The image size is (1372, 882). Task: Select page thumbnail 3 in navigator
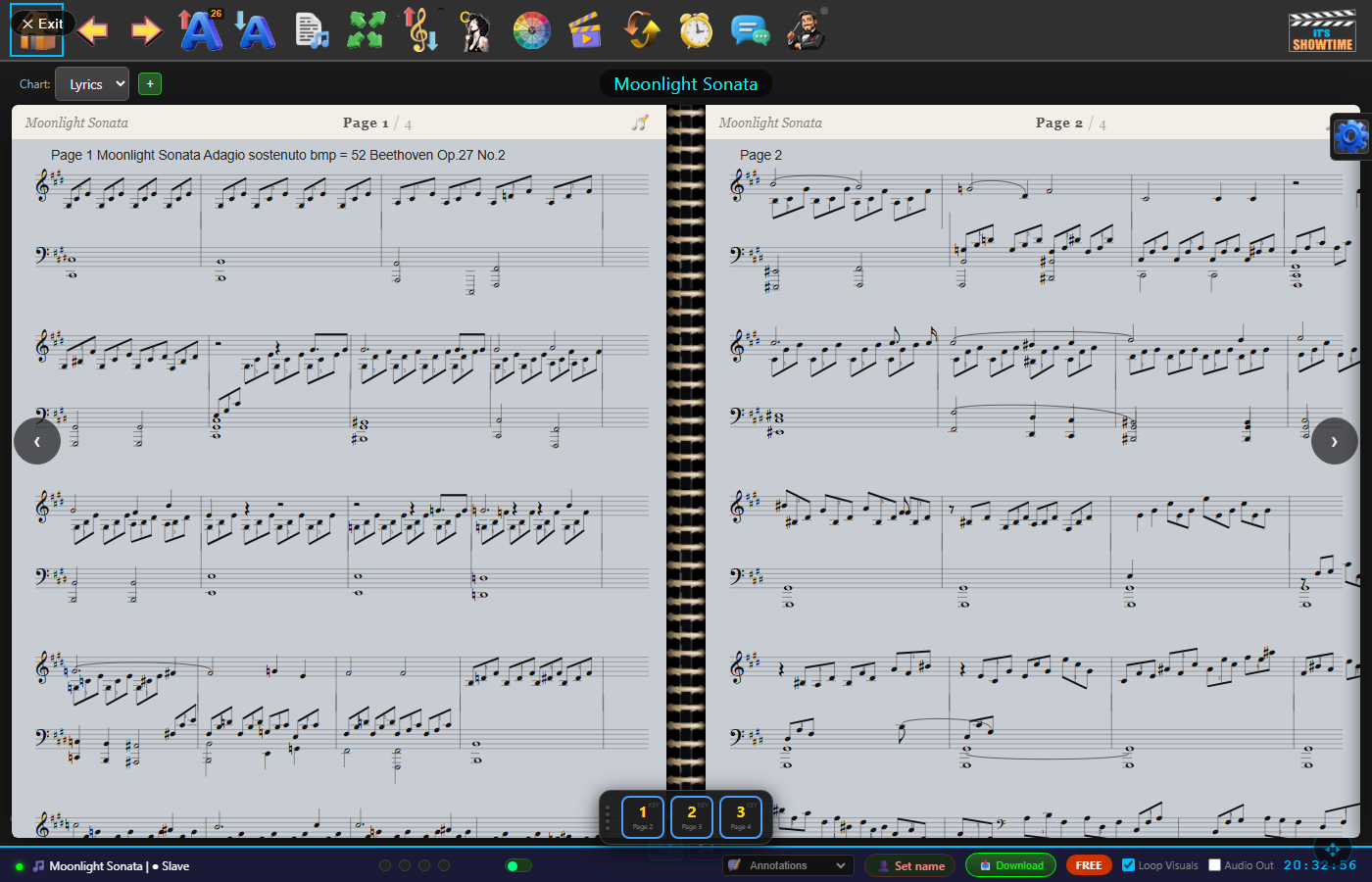[x=741, y=816]
